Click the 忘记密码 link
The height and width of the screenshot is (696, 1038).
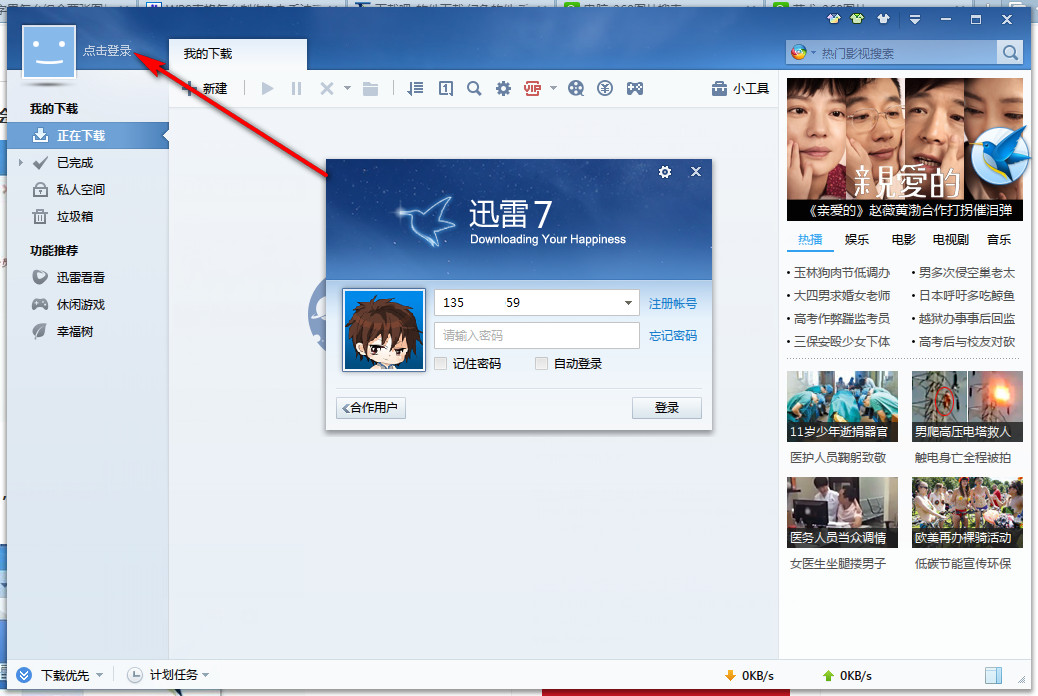click(673, 336)
